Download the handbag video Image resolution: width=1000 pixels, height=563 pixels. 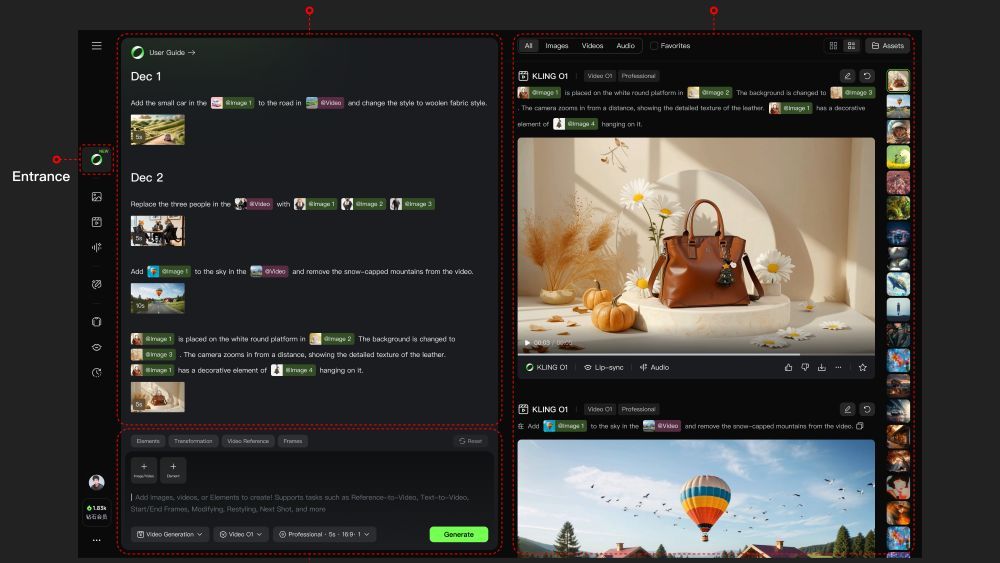tap(821, 367)
